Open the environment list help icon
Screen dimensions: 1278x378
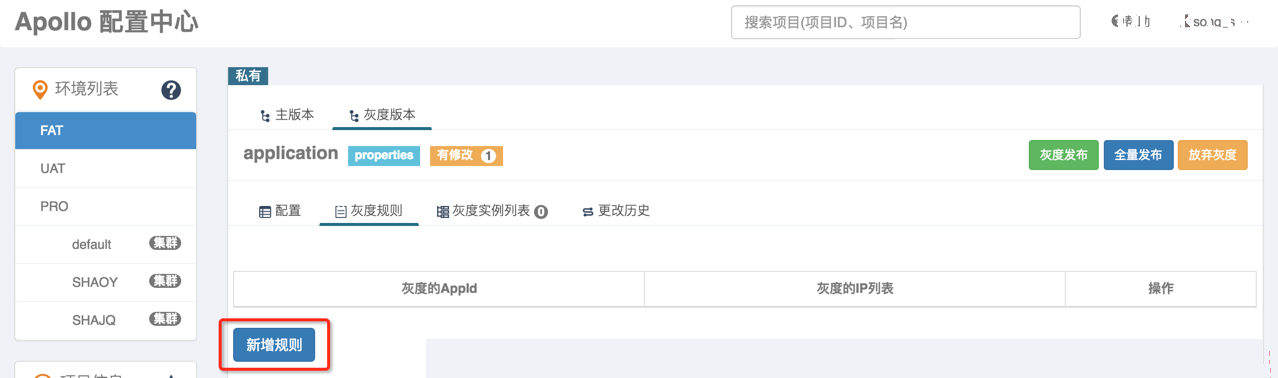171,90
